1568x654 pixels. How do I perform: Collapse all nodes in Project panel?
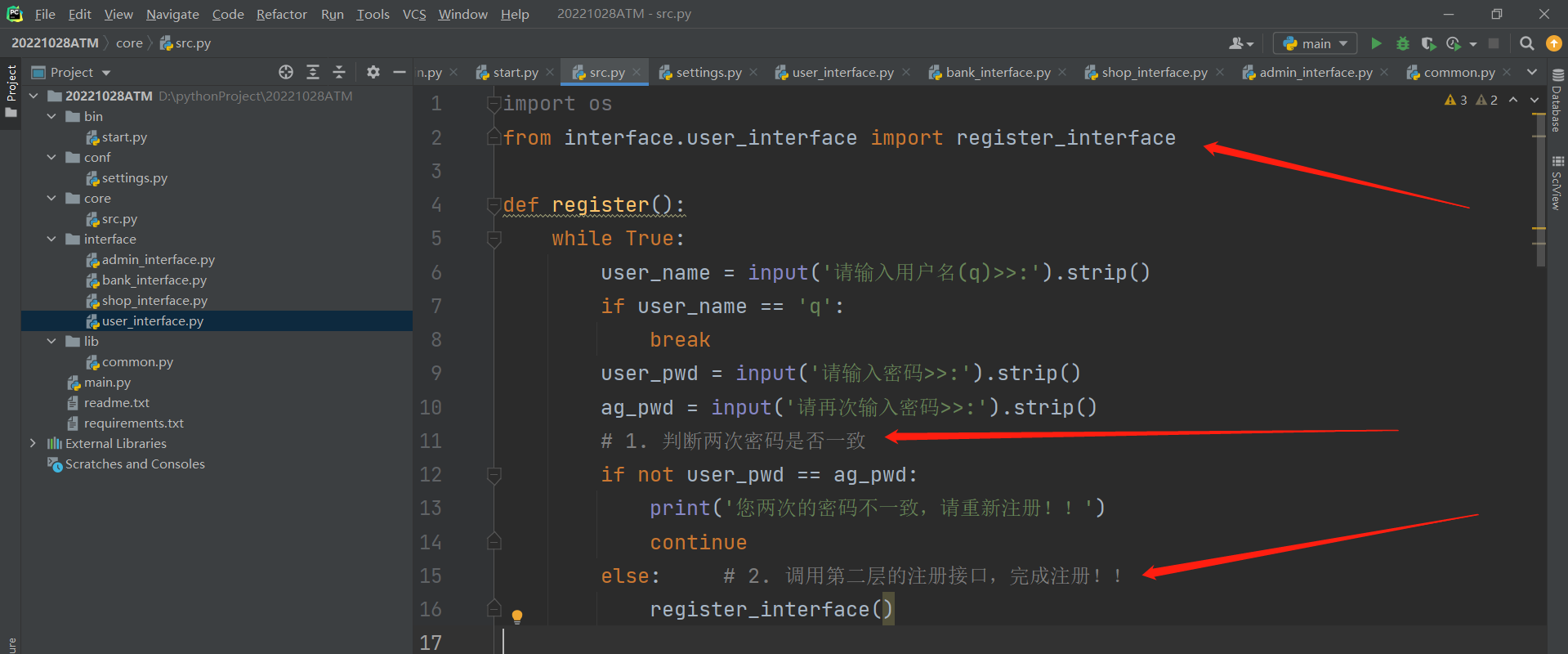(339, 72)
